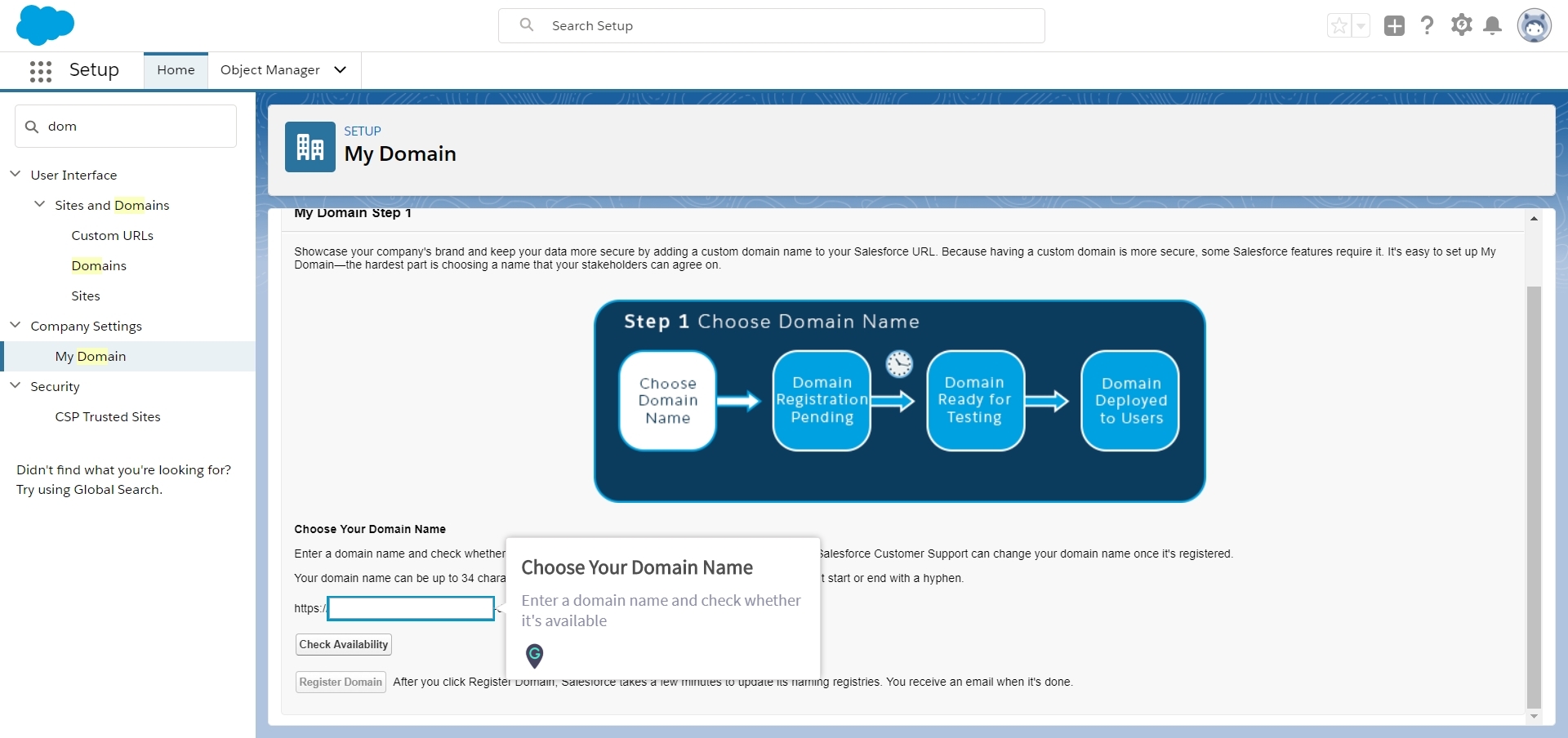Click the My Domain building icon
1568x738 pixels.
coord(310,147)
